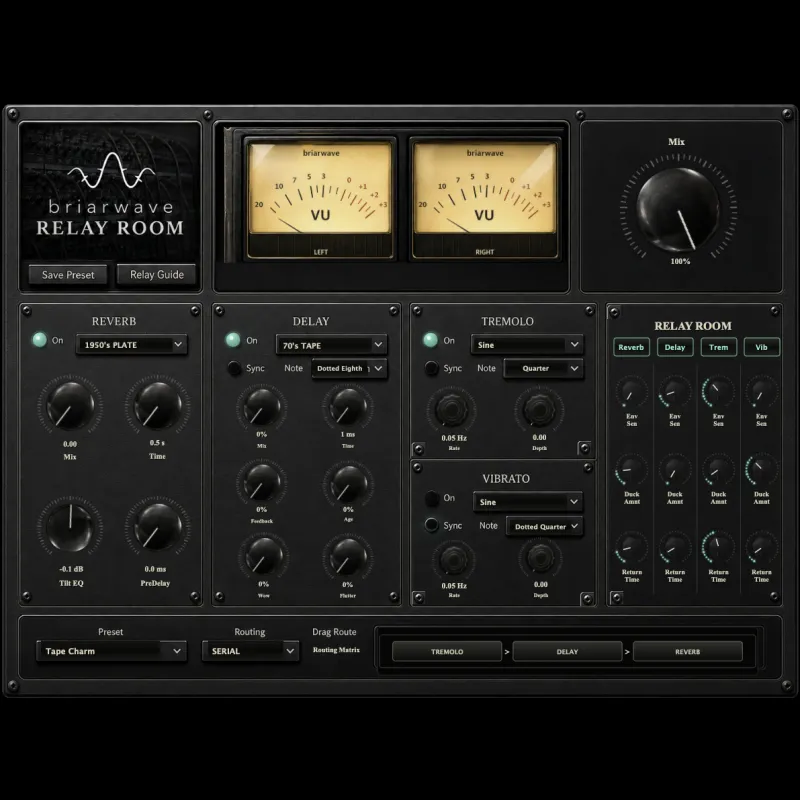Open the Vibrato Sine waveform dropdown

[x=528, y=502]
